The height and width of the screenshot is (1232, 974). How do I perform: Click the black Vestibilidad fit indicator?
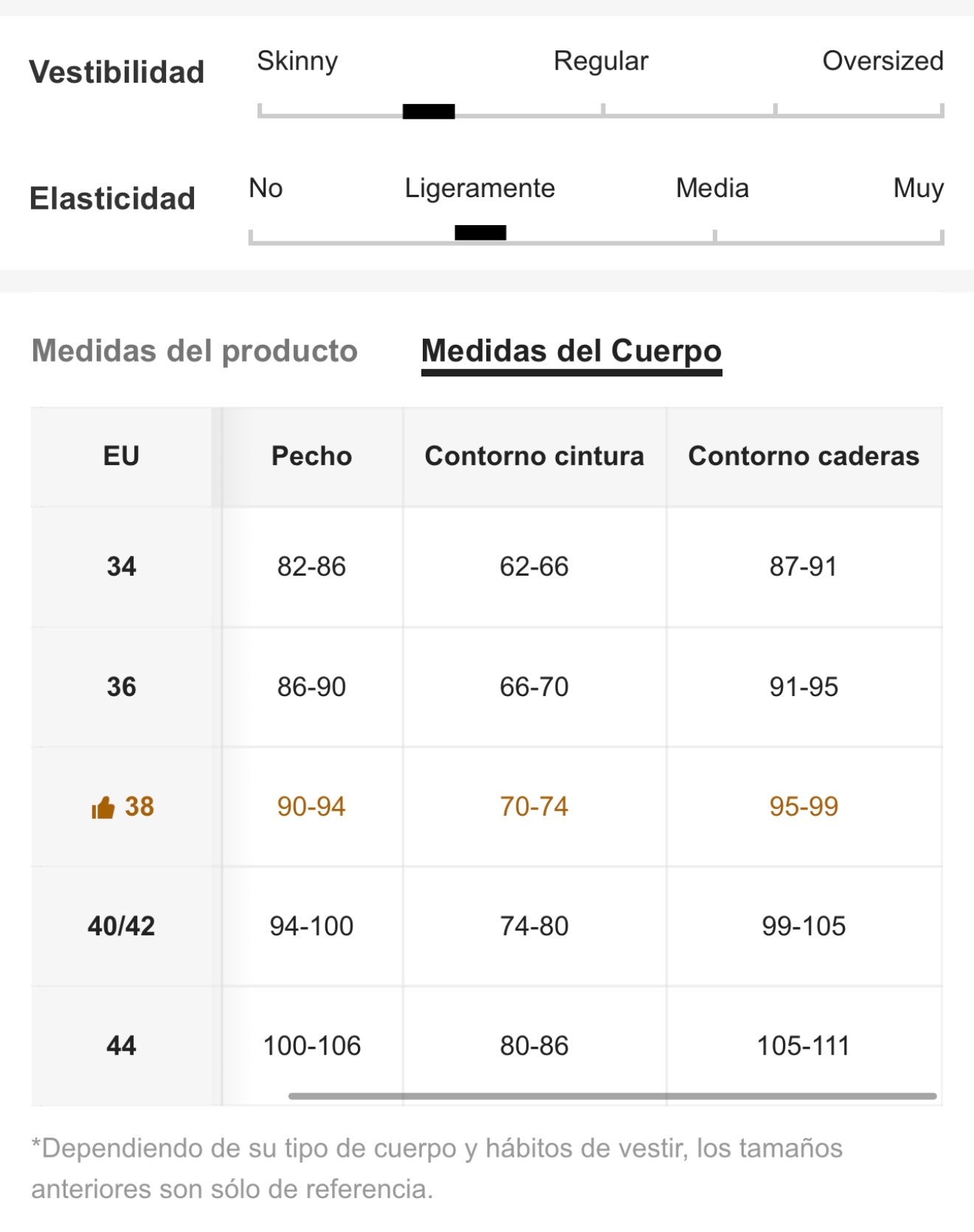[429, 111]
